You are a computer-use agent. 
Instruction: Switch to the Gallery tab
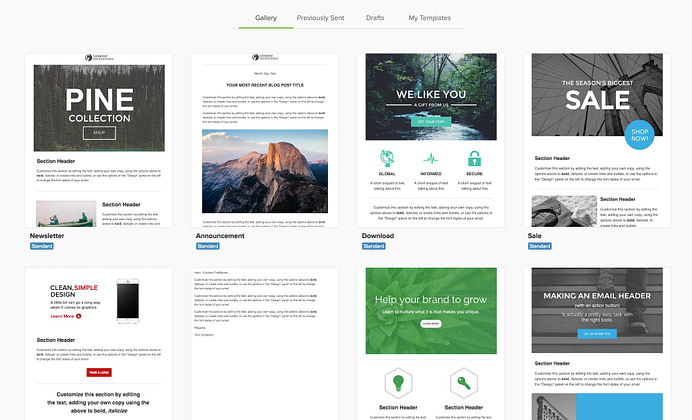(266, 18)
